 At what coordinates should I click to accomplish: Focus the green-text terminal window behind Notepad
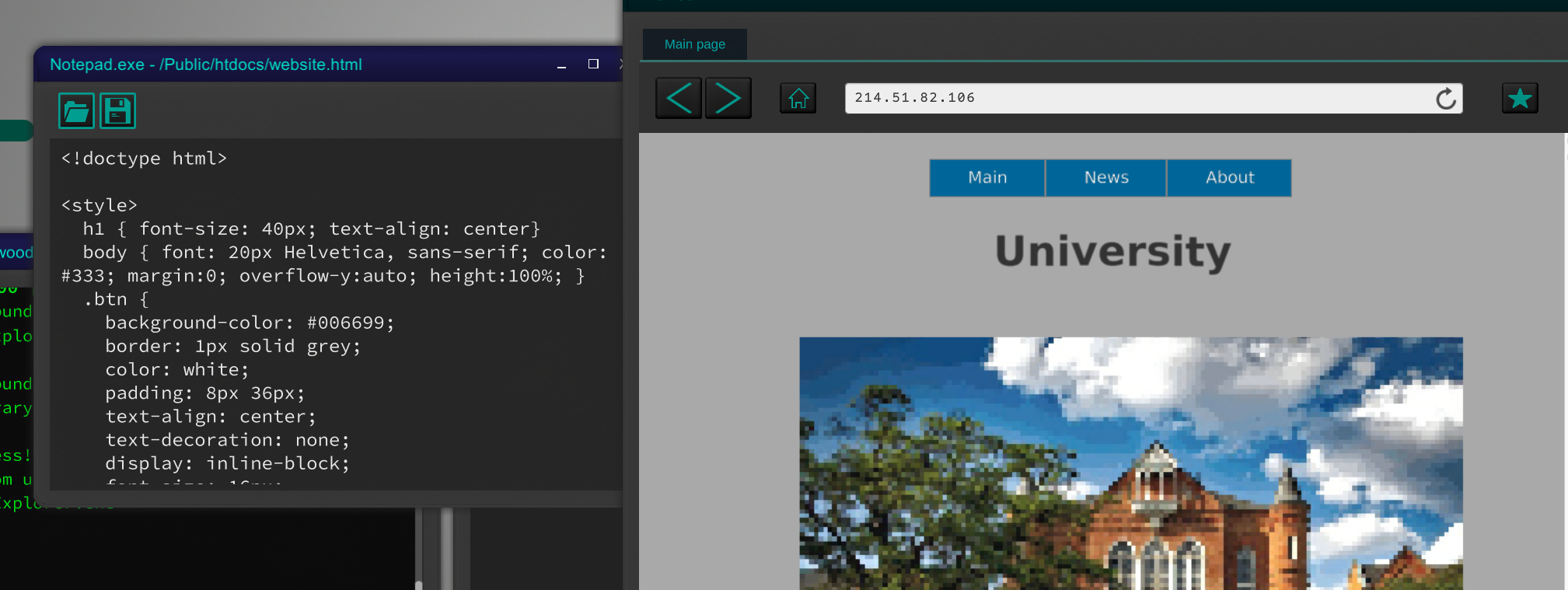point(16,389)
